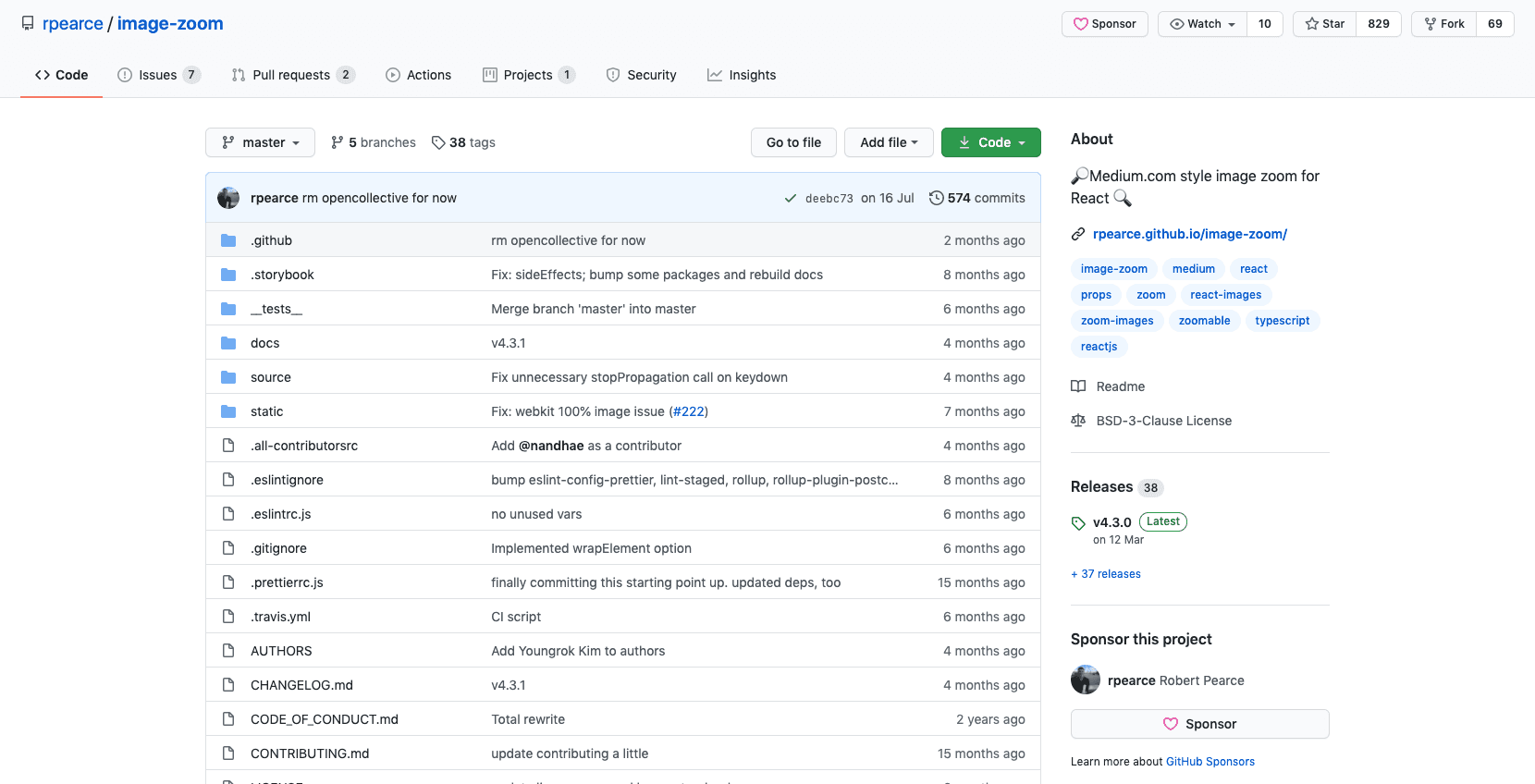Click the Readme book icon

pos(1078,386)
